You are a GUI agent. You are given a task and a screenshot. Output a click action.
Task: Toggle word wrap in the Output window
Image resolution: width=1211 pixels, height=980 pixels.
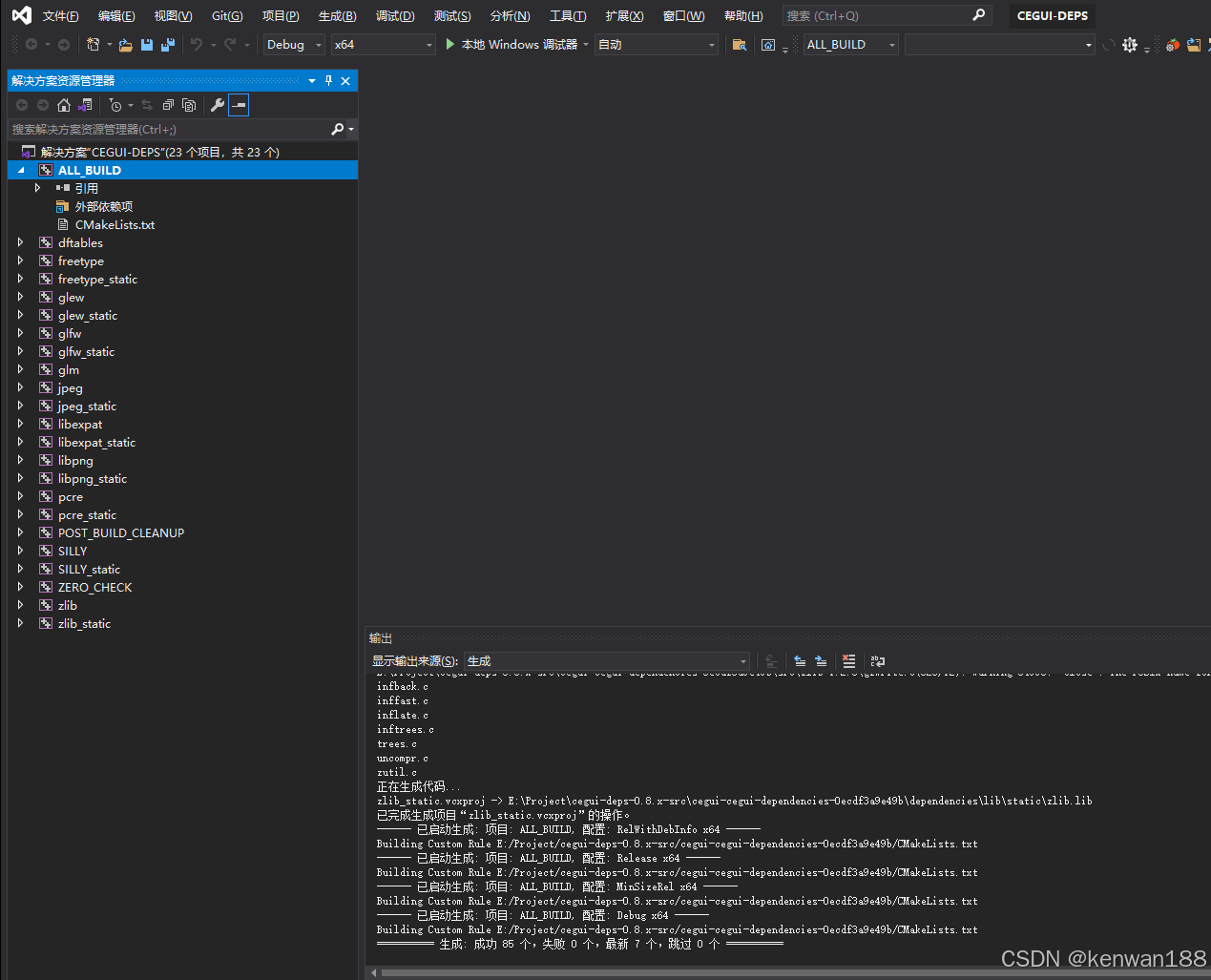coord(877,660)
